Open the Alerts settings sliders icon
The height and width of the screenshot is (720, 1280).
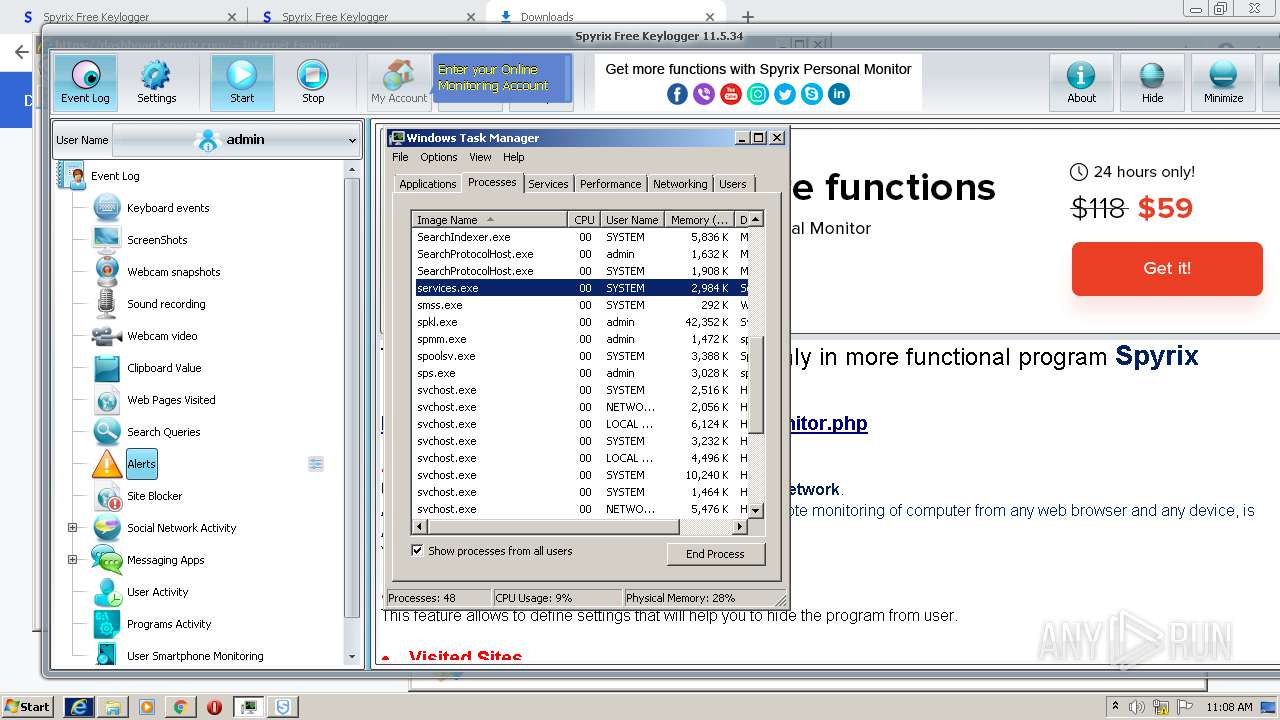click(316, 464)
